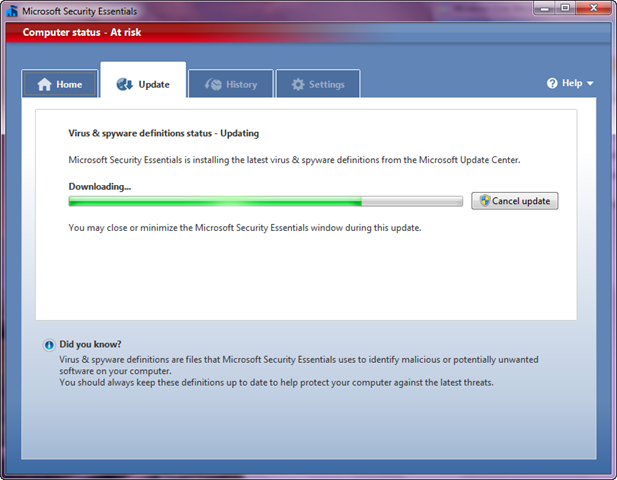The width and height of the screenshot is (617, 480).
Task: Click the green download progress bar
Action: [x=215, y=202]
